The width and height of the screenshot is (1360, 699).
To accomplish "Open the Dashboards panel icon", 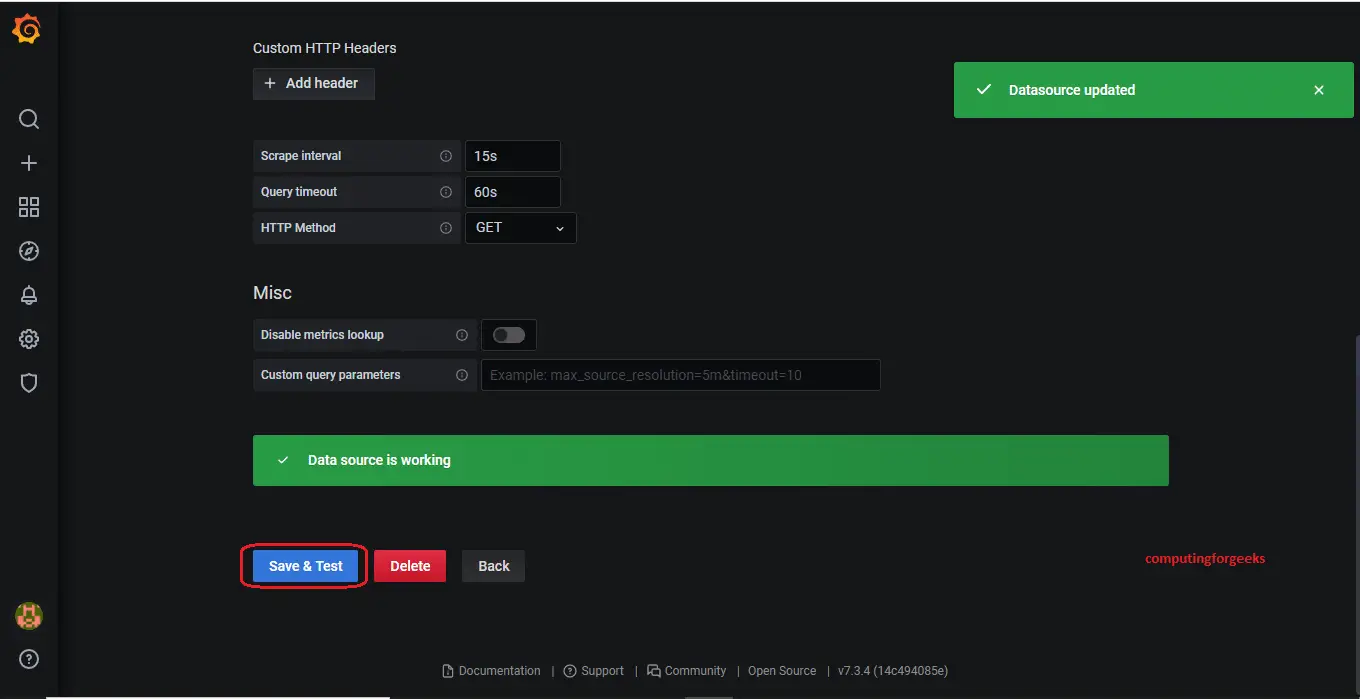I will pyautogui.click(x=28, y=207).
